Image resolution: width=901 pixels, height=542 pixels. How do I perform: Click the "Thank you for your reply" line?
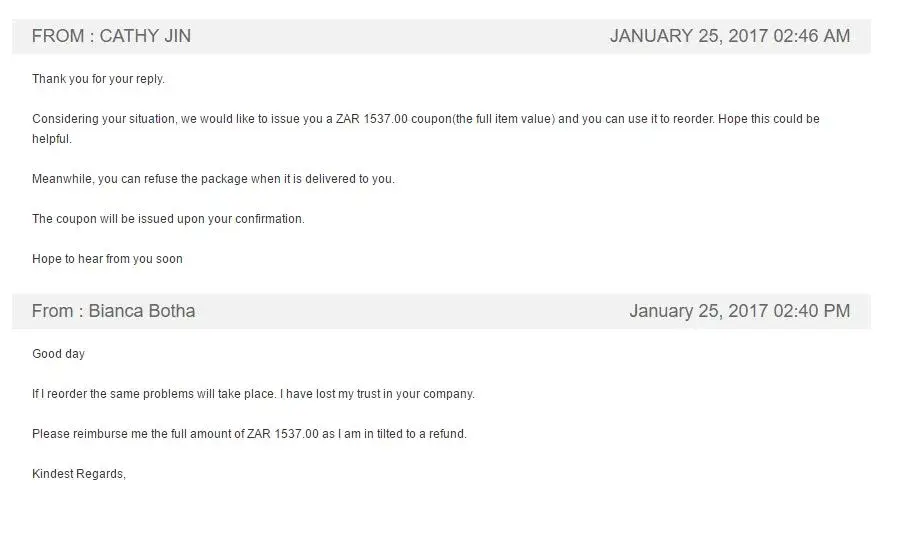(x=98, y=79)
